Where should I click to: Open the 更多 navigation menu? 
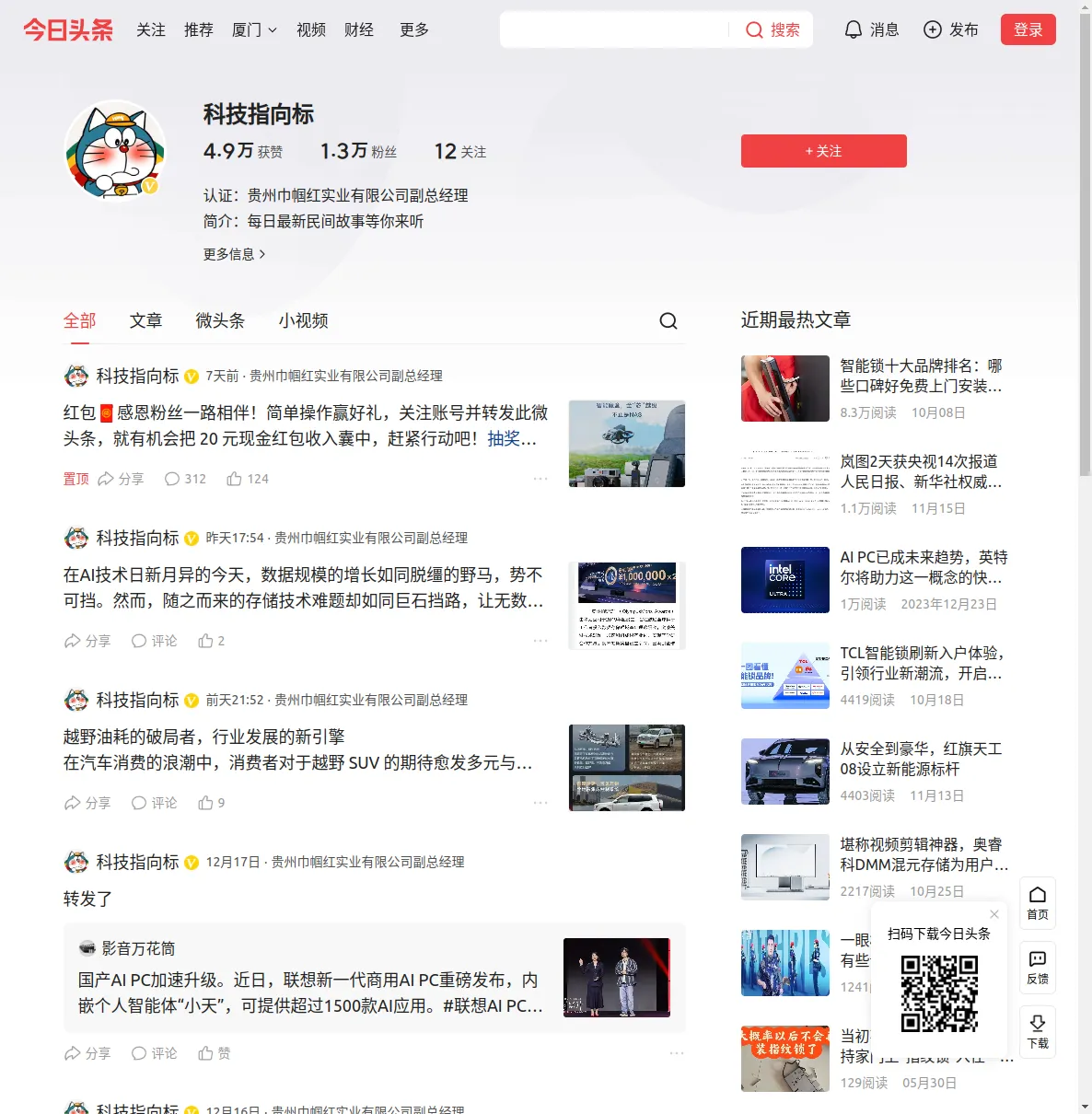(414, 30)
